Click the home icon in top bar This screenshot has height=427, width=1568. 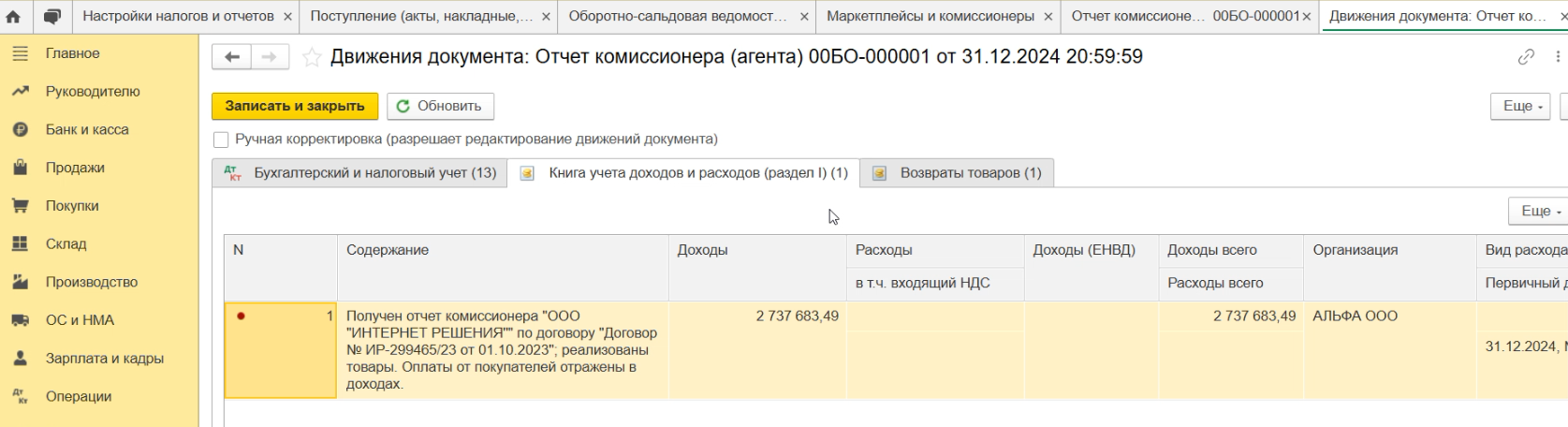pos(13,16)
